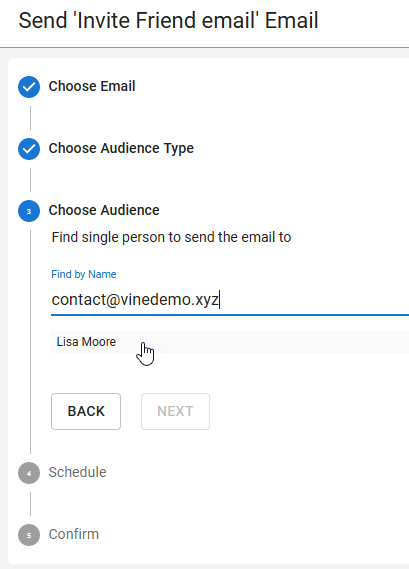Click the Find by Name field label
The height and width of the screenshot is (569, 409).
click(x=84, y=274)
